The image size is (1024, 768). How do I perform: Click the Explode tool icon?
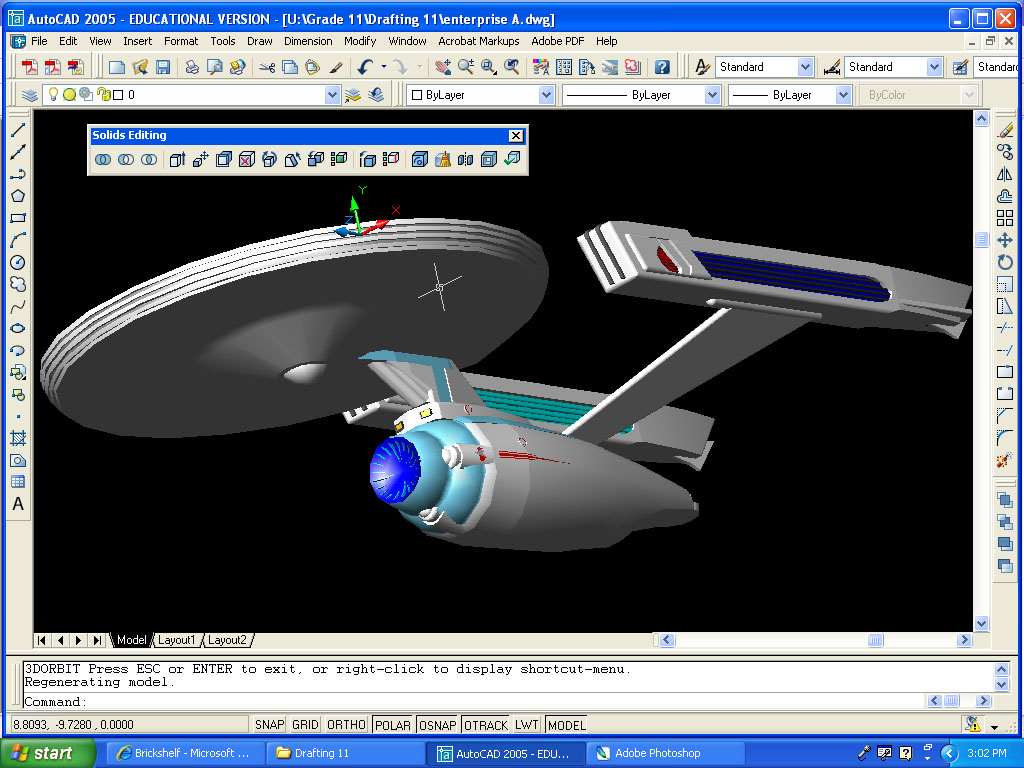(x=1005, y=461)
